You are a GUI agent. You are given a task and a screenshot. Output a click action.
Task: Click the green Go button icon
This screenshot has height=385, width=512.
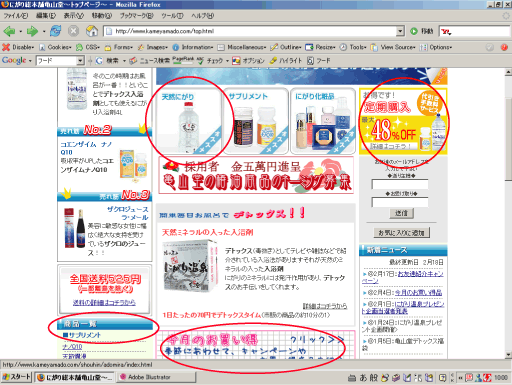click(x=414, y=31)
